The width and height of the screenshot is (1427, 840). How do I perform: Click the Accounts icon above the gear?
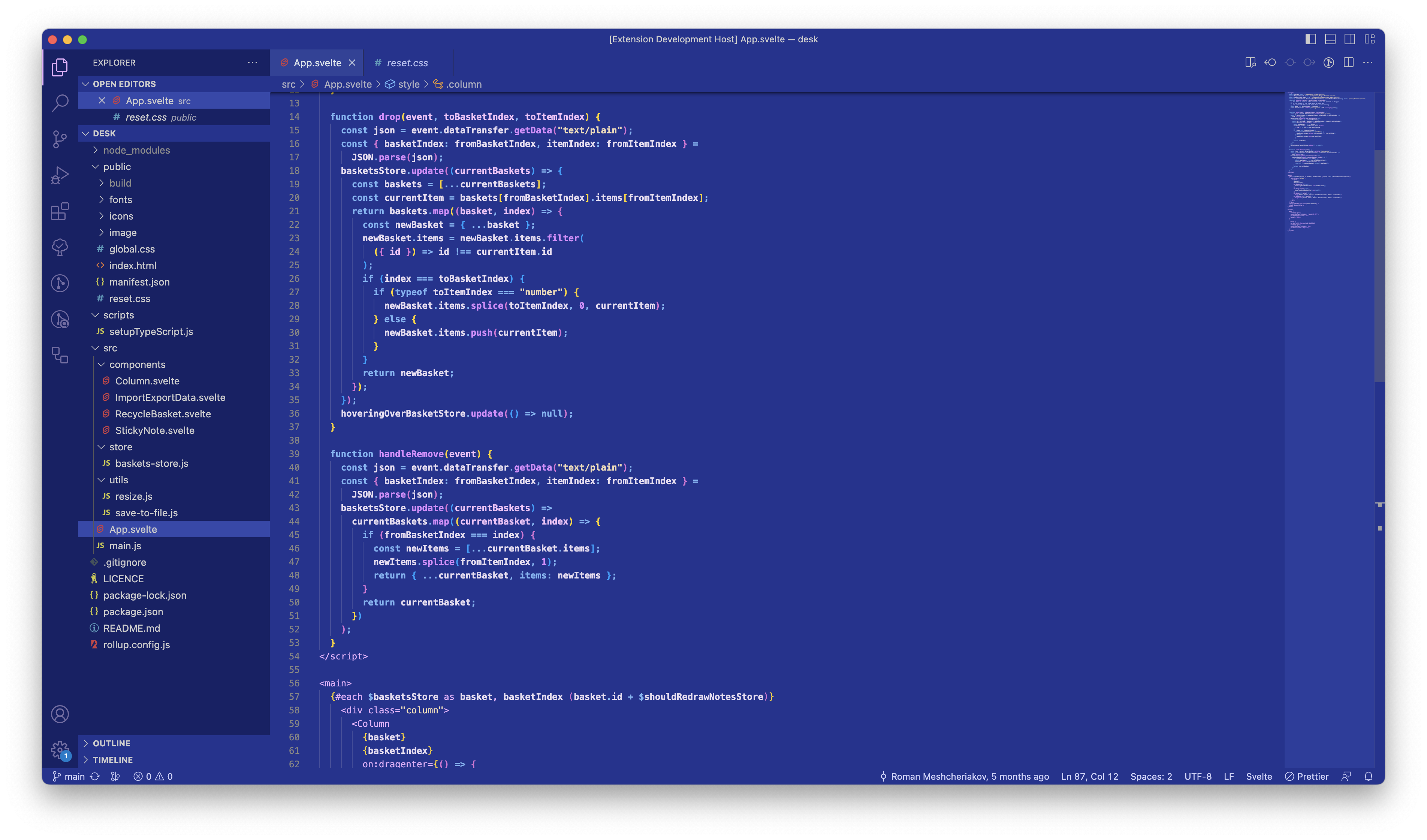pos(60,714)
